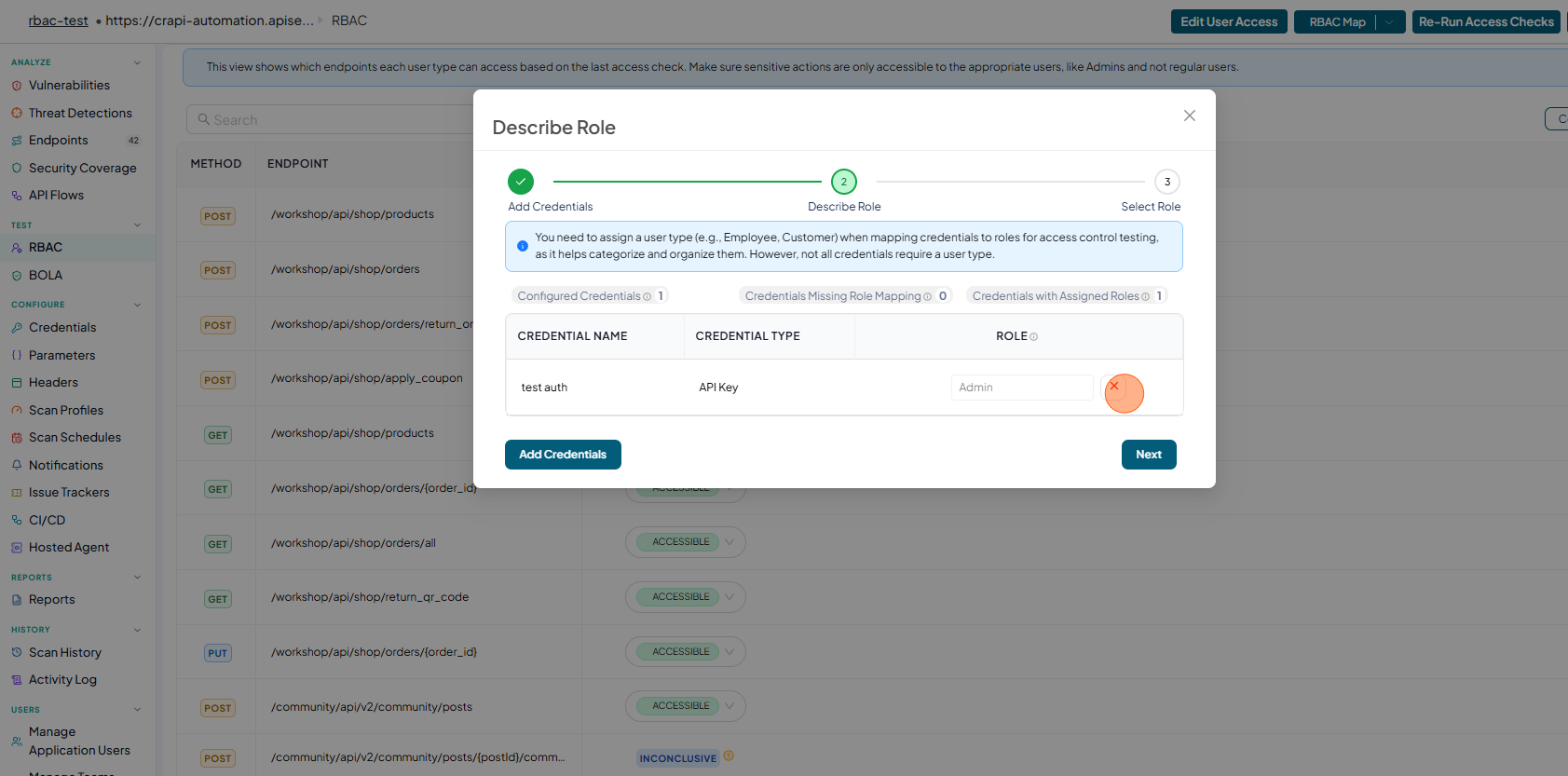1568x776 pixels.
Task: Open Vulnerabilities from sidebar icon
Action: [x=17, y=86]
